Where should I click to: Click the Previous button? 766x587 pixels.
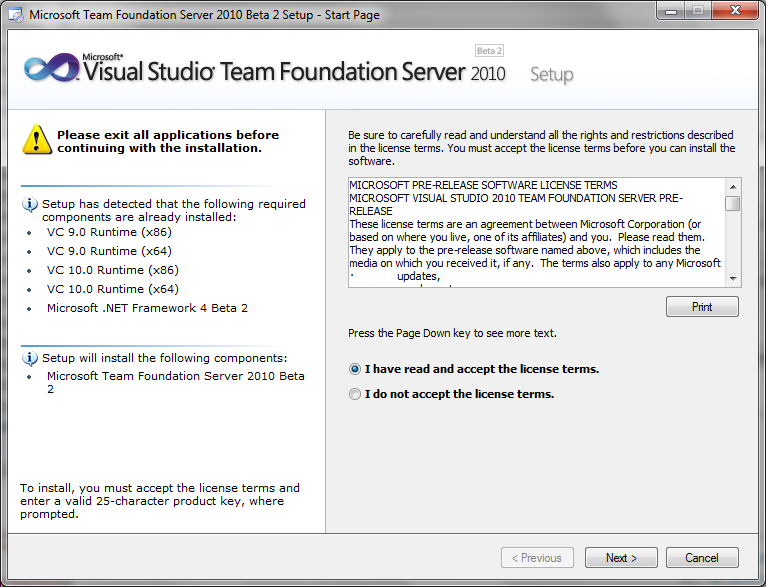pyautogui.click(x=537, y=558)
